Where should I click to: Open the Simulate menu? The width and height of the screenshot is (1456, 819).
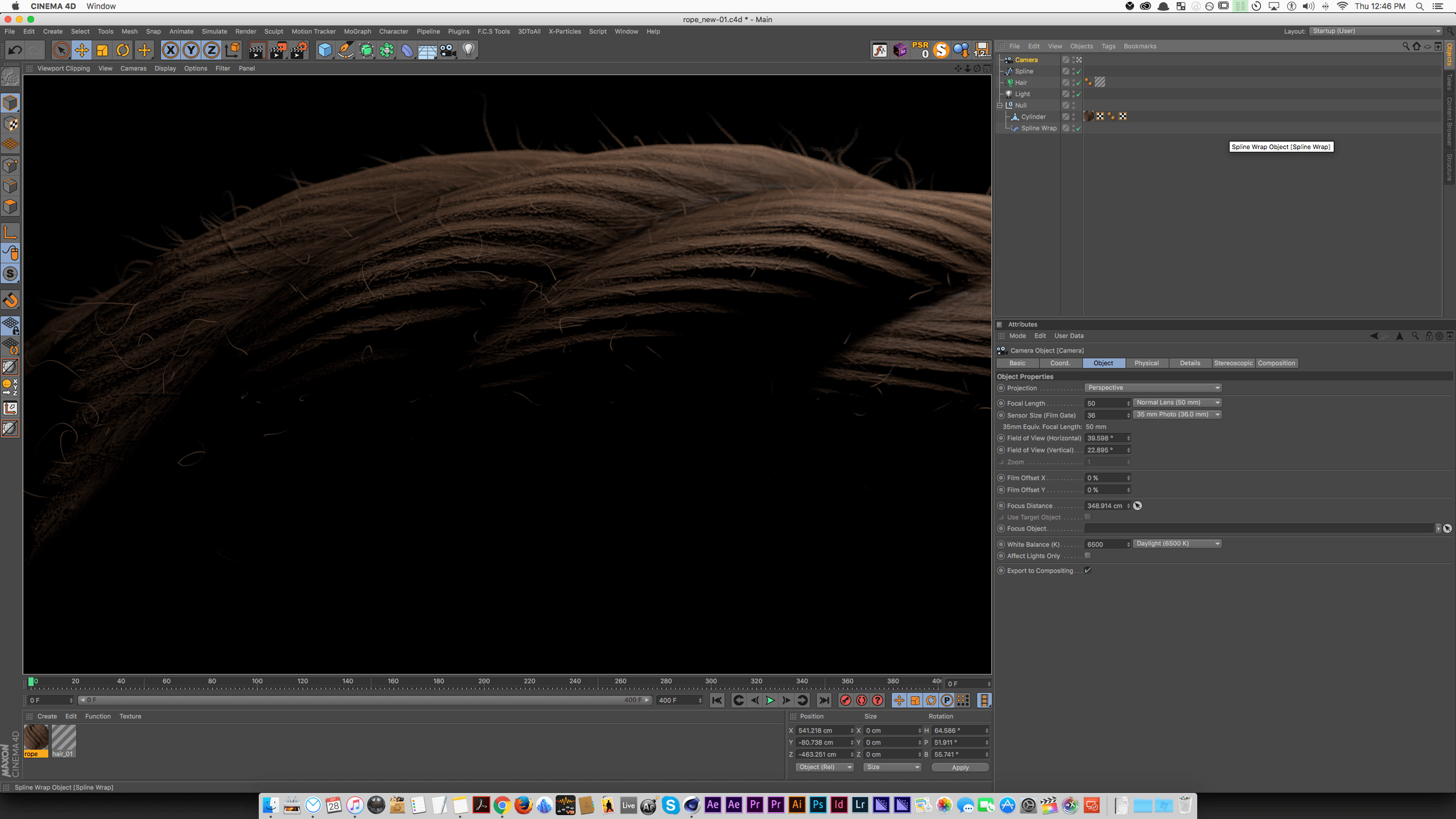coord(214,31)
